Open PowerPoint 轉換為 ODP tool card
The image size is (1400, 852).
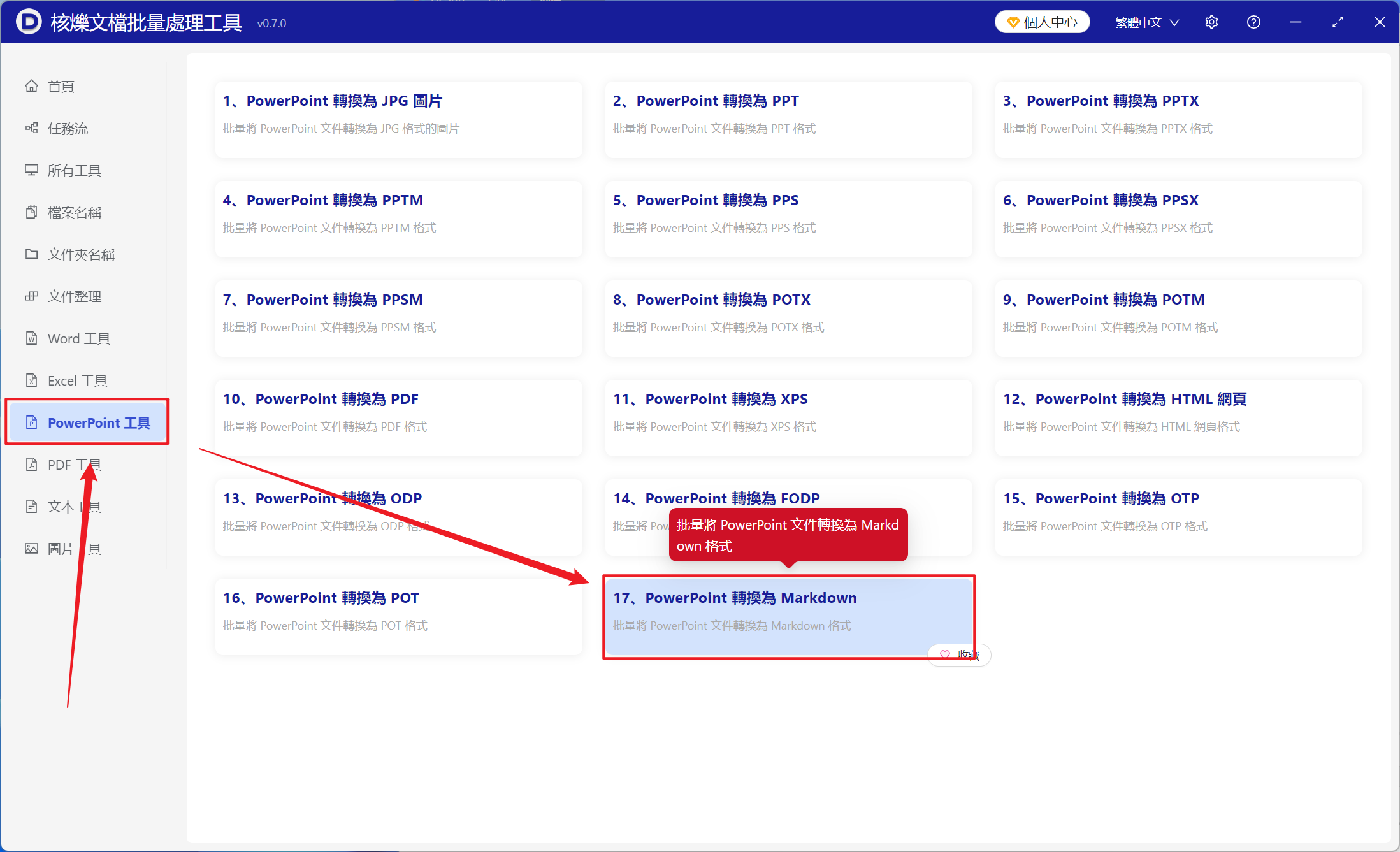click(x=399, y=517)
